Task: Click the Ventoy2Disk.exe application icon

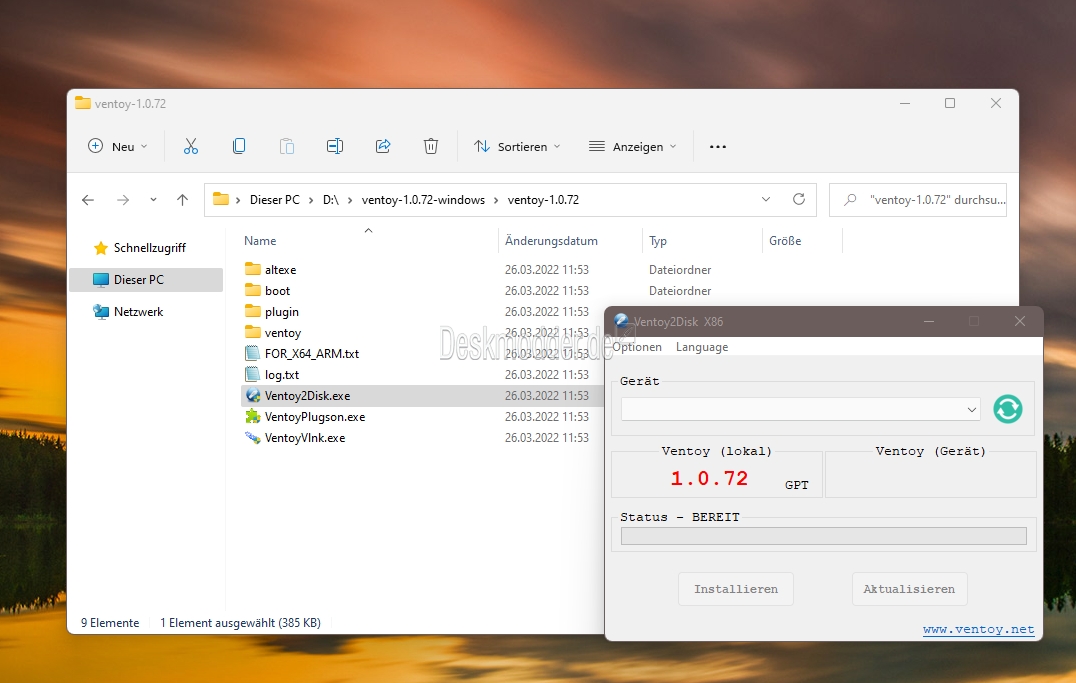Action: pyautogui.click(x=253, y=395)
